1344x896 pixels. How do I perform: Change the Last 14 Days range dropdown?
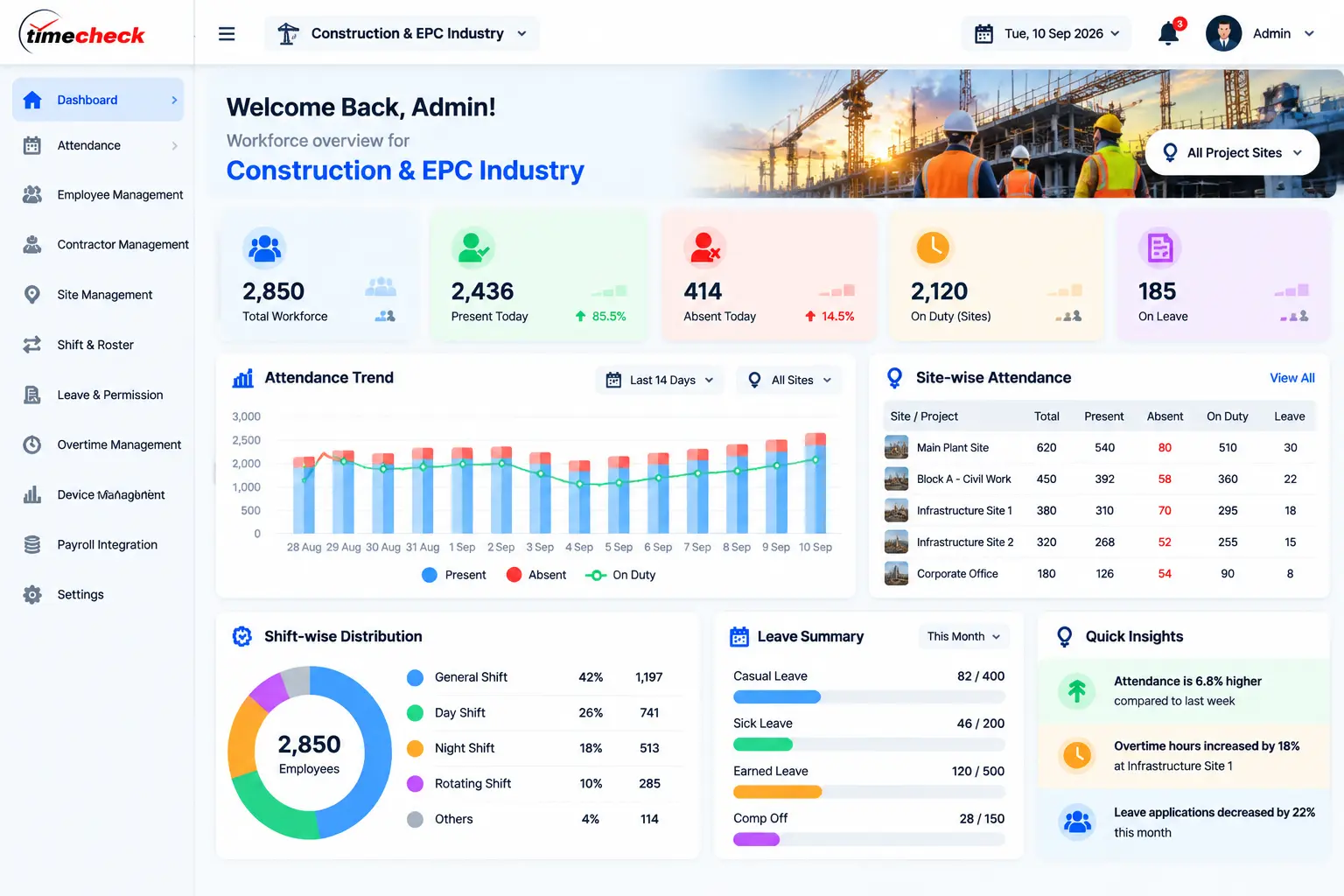pos(660,380)
